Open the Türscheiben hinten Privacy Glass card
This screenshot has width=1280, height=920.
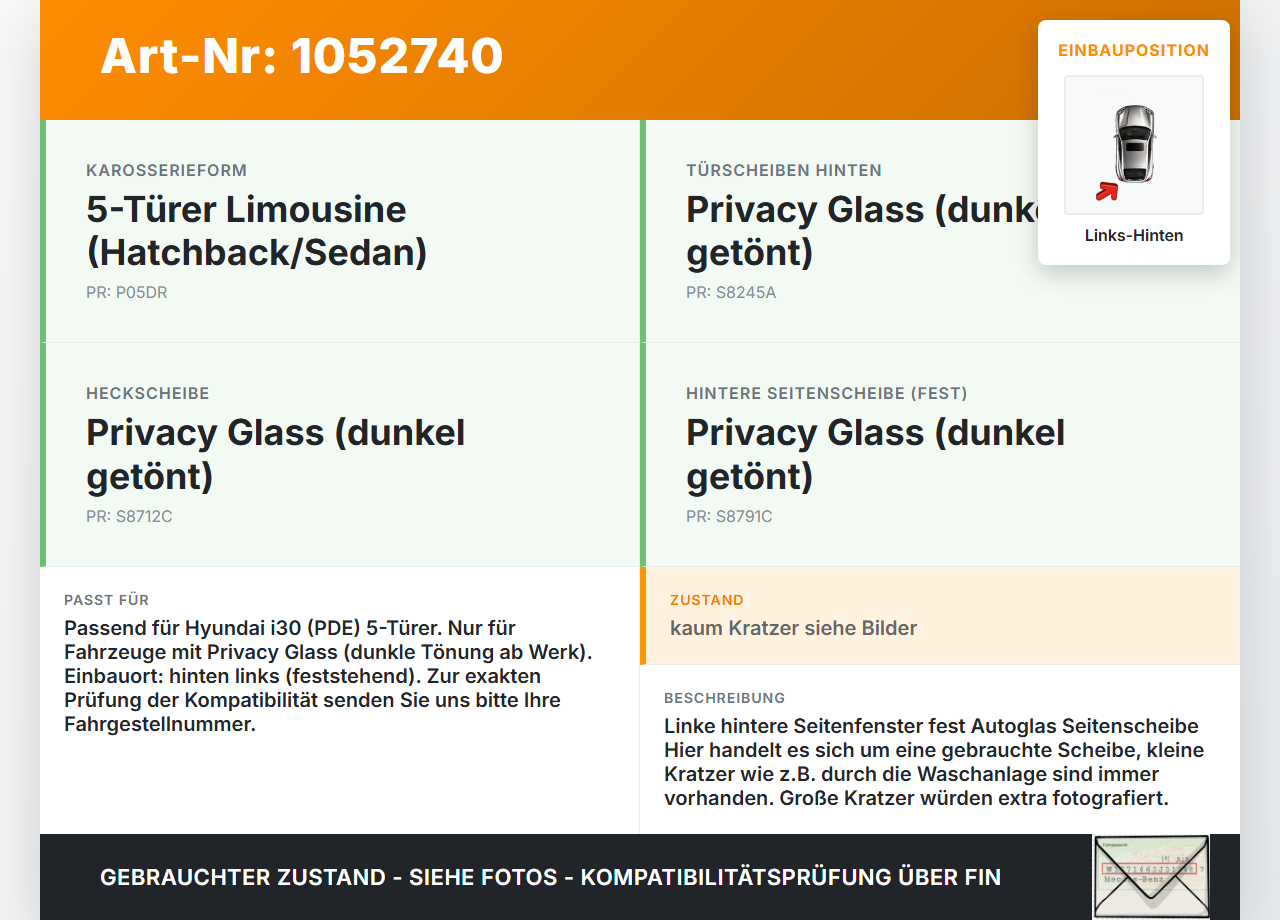[x=940, y=231]
